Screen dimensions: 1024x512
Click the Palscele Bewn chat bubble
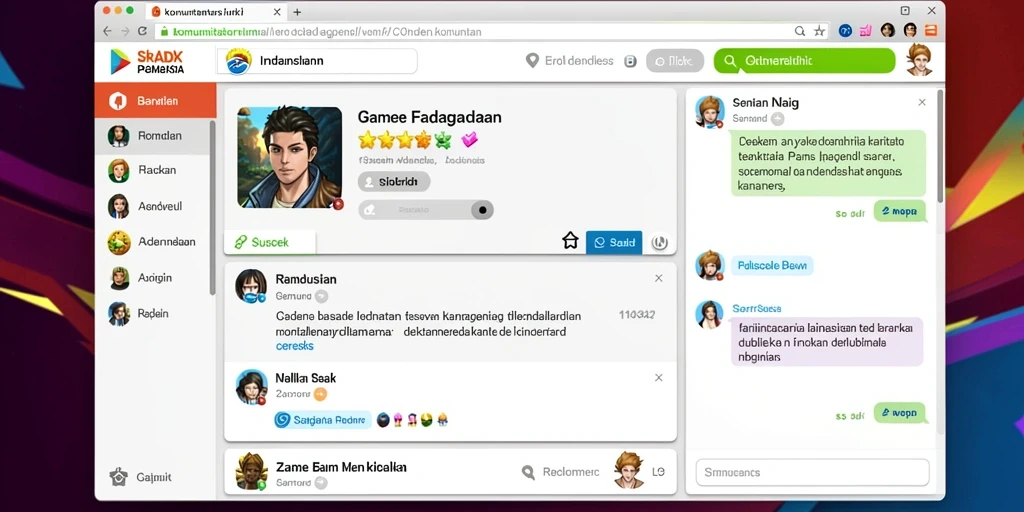pyautogui.click(x=772, y=265)
